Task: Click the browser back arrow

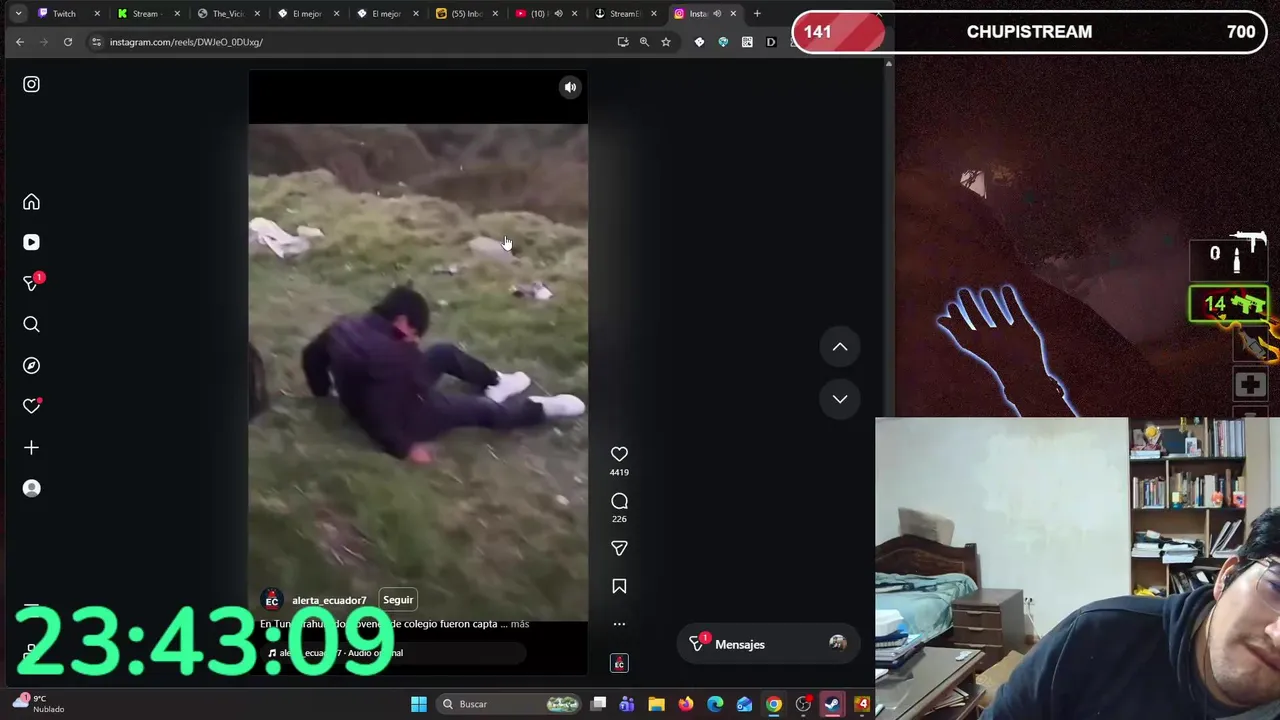Action: click(20, 42)
